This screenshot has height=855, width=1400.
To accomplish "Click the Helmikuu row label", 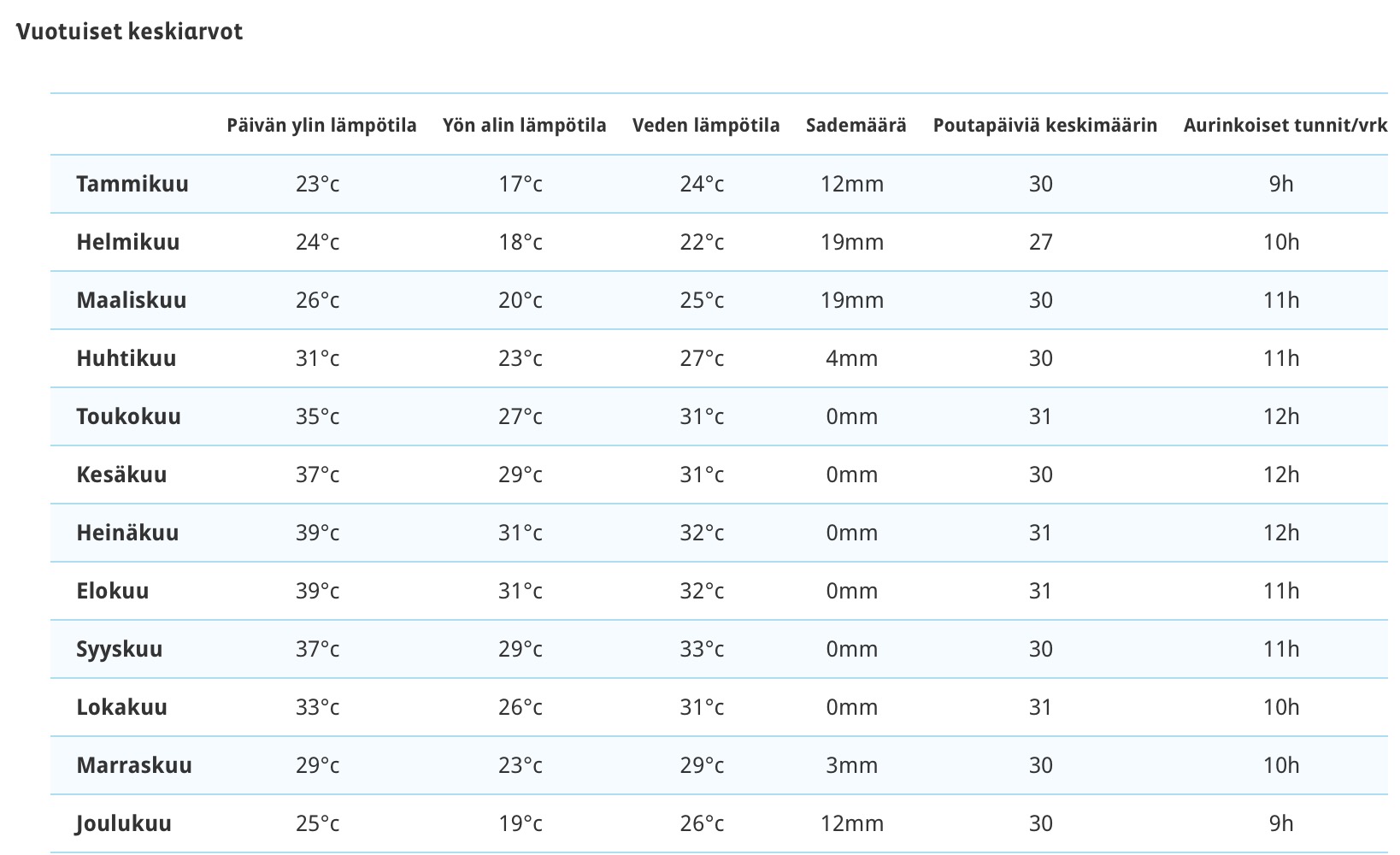I will (128, 242).
